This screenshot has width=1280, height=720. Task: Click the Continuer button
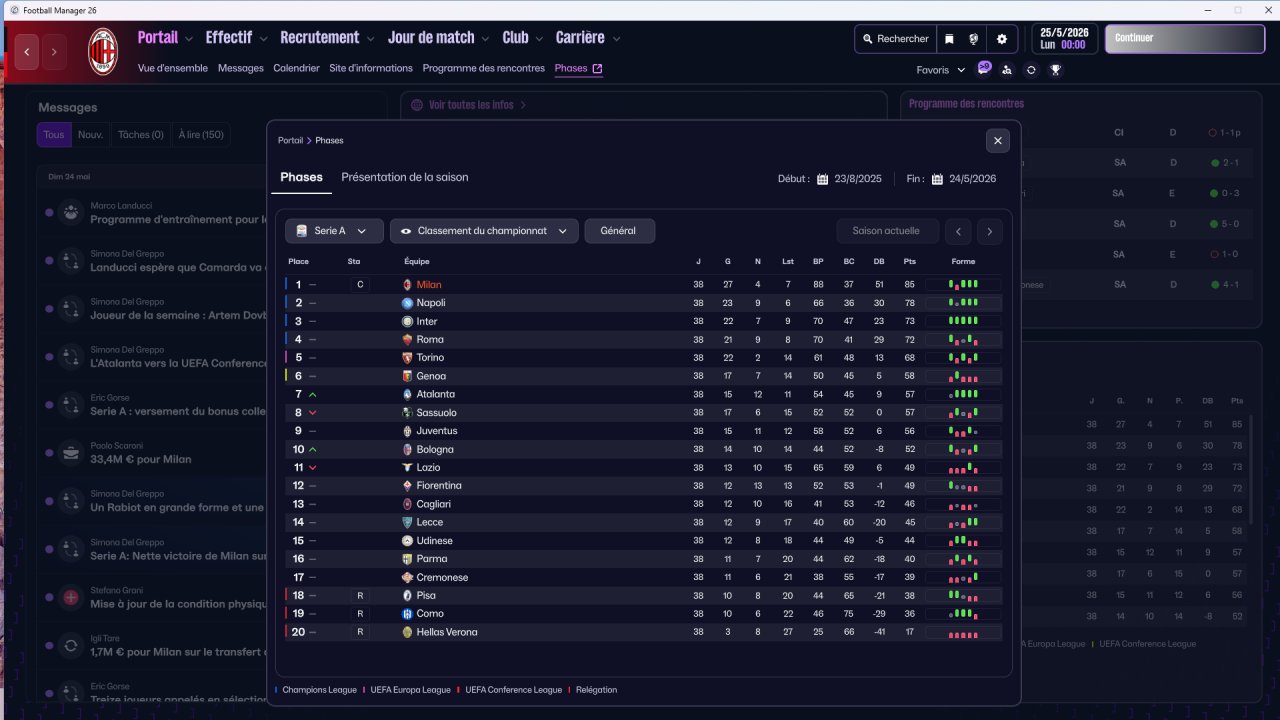pyautogui.click(x=1185, y=39)
